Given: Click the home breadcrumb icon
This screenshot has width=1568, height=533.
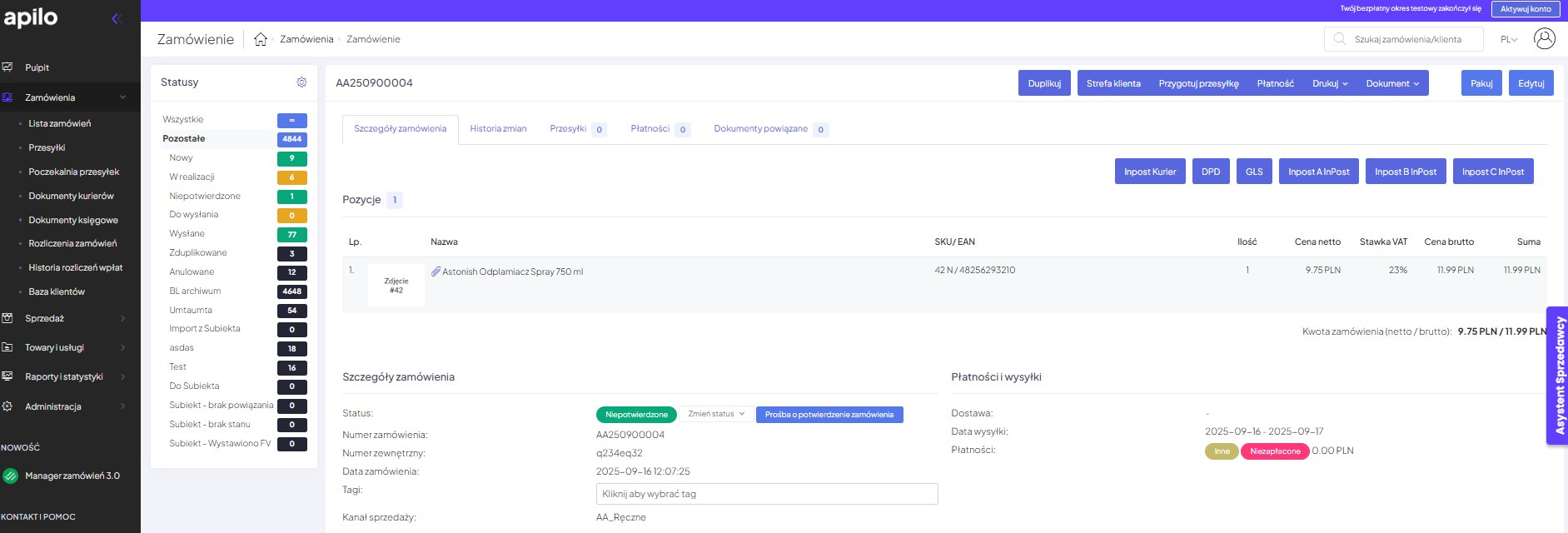Looking at the screenshot, I should [x=261, y=39].
